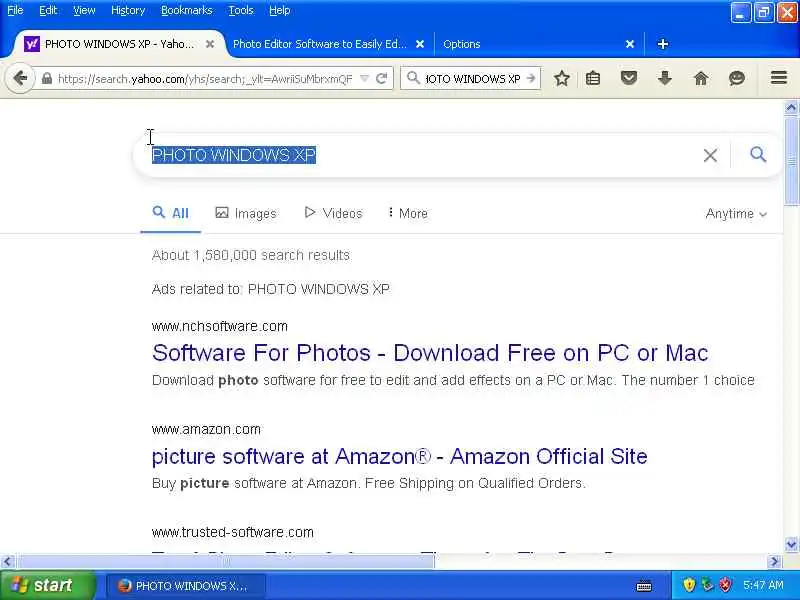The height and width of the screenshot is (600, 800).
Task: Click the horizontal scrollbar left arrow
Action: point(7,561)
